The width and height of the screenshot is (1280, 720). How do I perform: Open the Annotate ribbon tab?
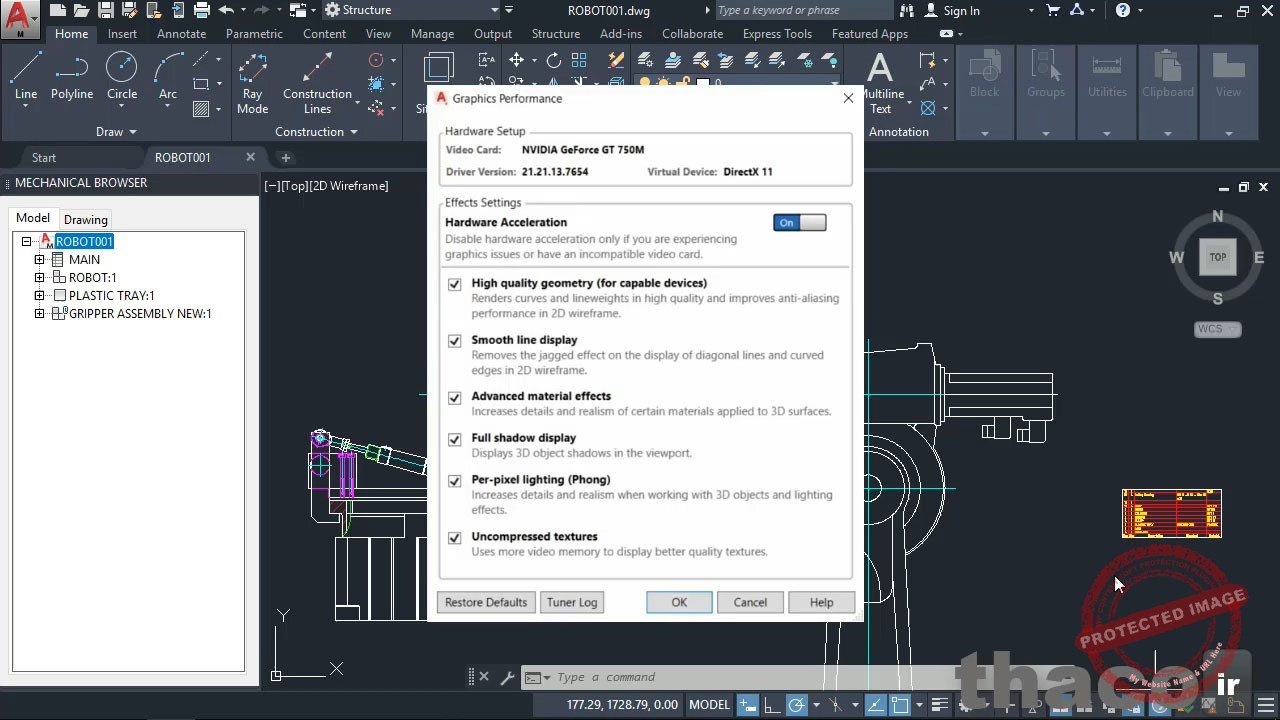(181, 34)
